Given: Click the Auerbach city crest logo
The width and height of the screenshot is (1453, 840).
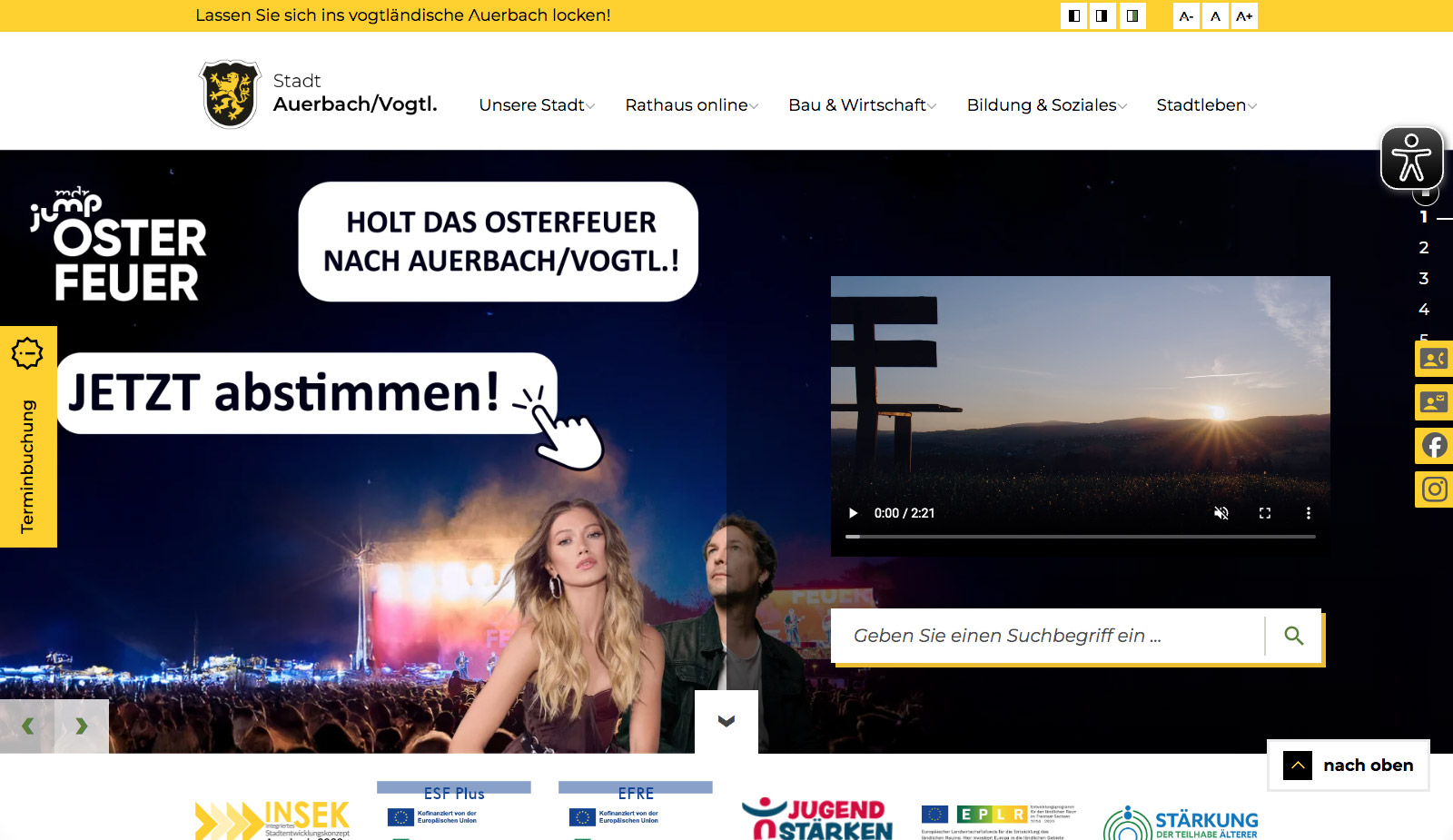Looking at the screenshot, I should tap(230, 94).
